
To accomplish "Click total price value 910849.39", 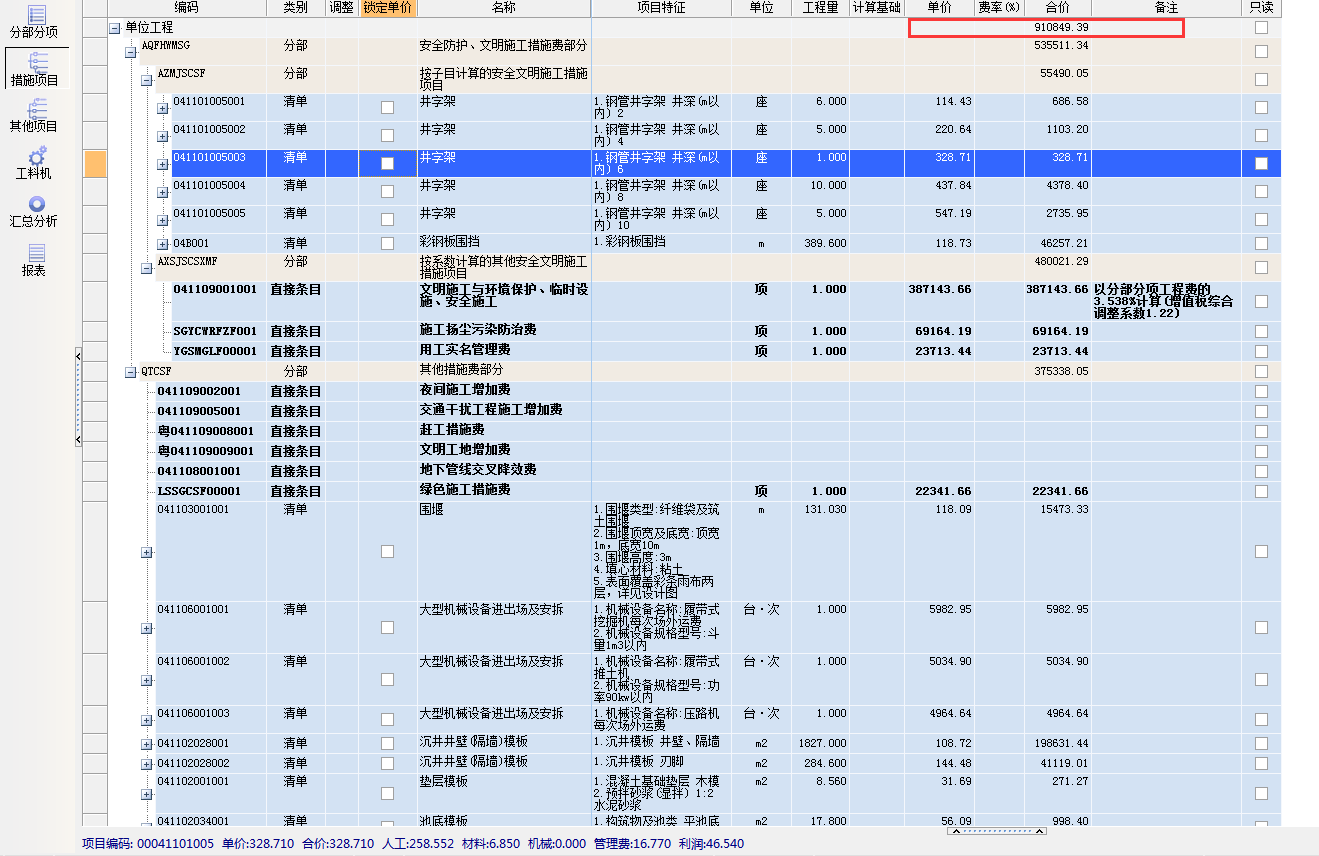I will tap(1061, 27).
